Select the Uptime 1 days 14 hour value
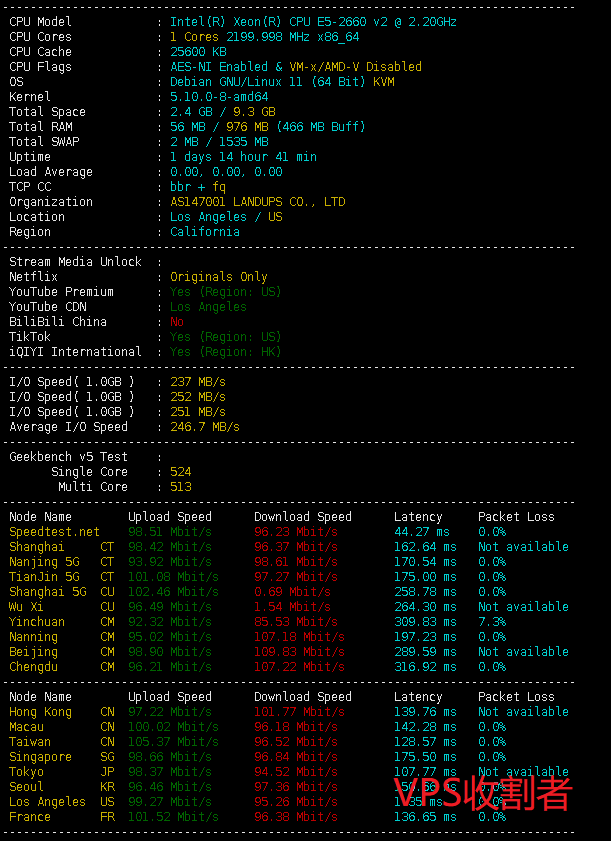This screenshot has width=611, height=841. tap(243, 157)
